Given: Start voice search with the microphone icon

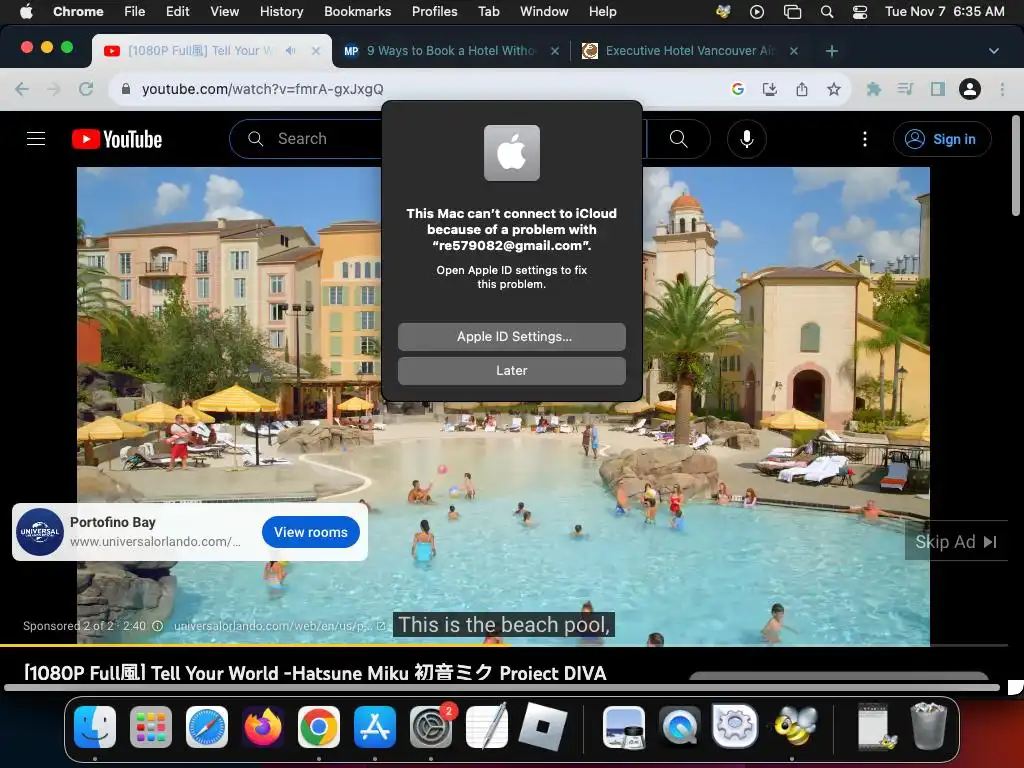Looking at the screenshot, I should click(746, 139).
